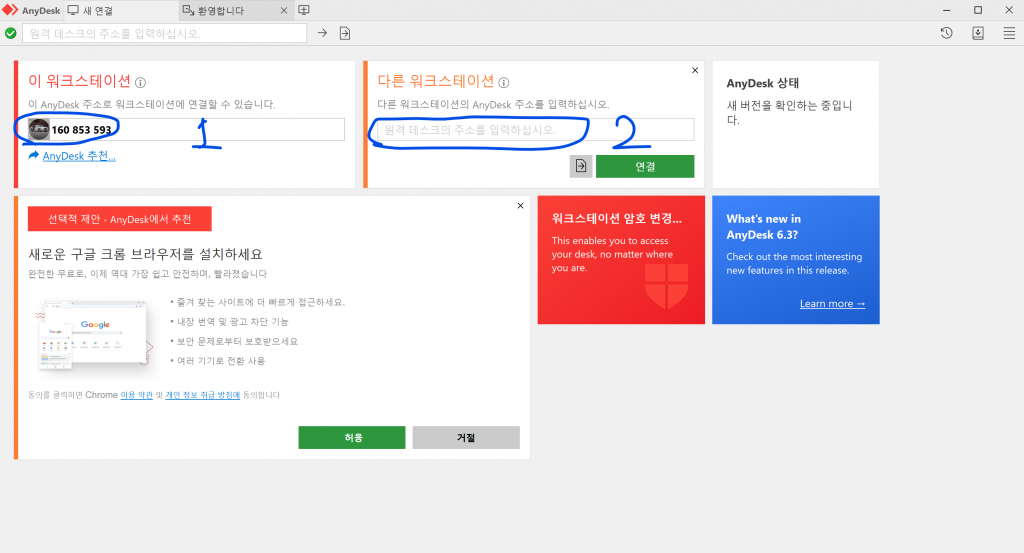Image resolution: width=1024 pixels, height=553 pixels.
Task: Open the session history clock icon
Action: pyautogui.click(x=946, y=33)
